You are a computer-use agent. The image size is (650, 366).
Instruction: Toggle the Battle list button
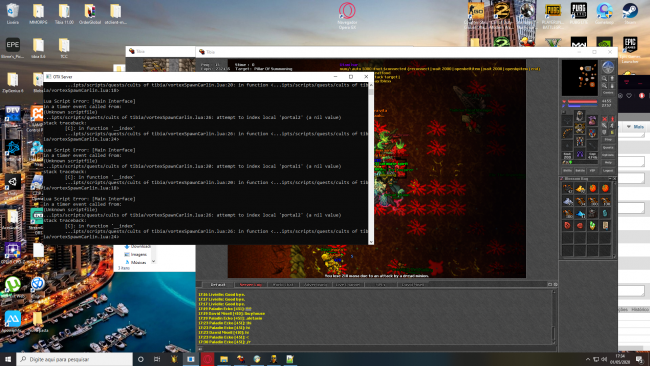click(580, 170)
